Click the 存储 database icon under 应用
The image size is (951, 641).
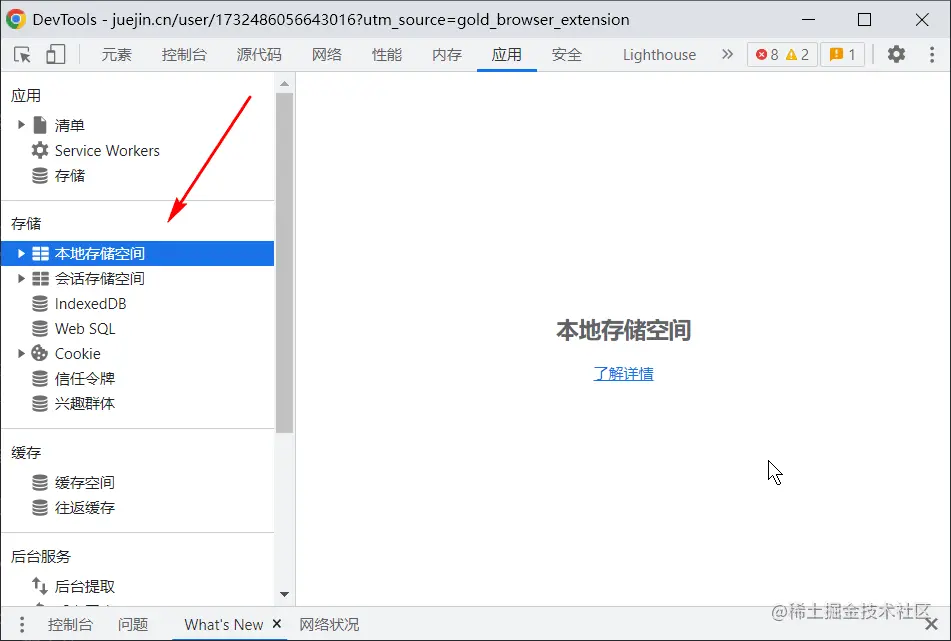tap(40, 175)
